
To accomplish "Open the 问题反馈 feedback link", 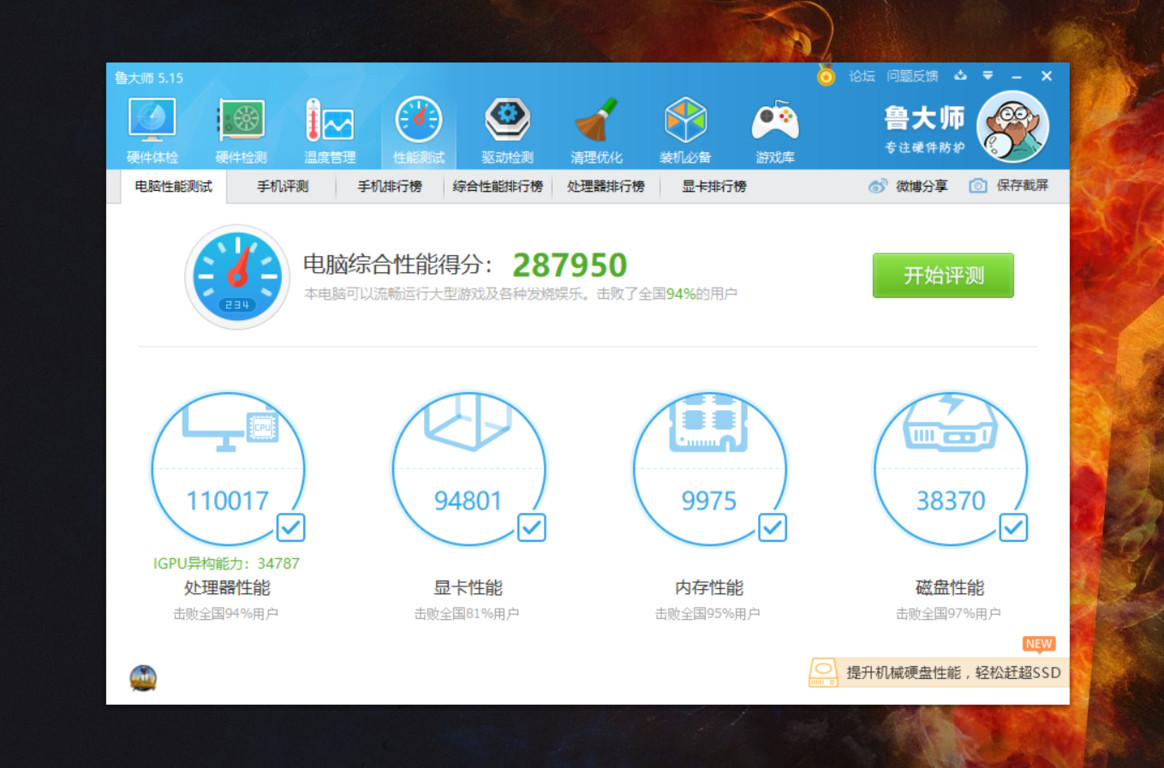I will (x=914, y=76).
